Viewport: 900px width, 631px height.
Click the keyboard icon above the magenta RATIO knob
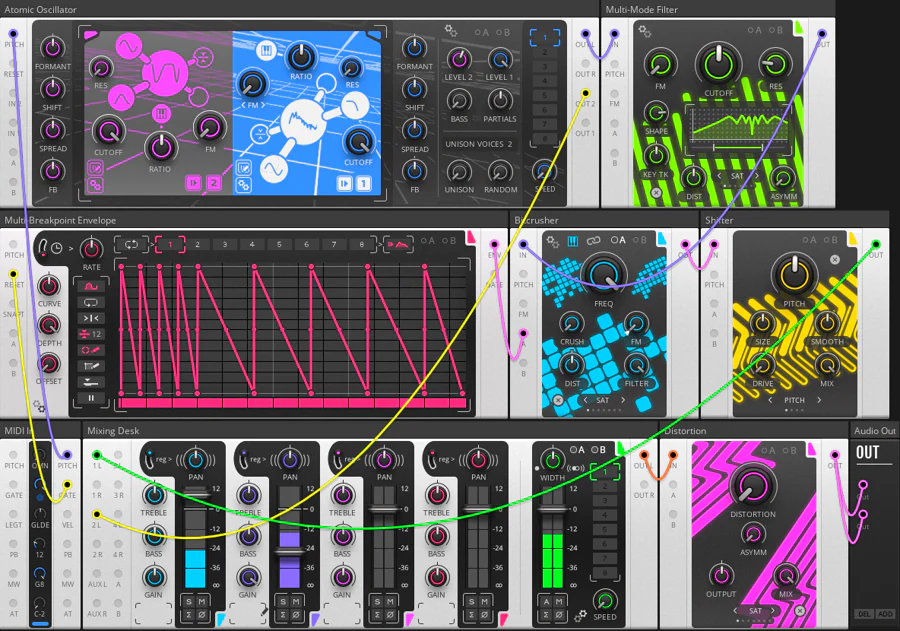tap(158, 115)
